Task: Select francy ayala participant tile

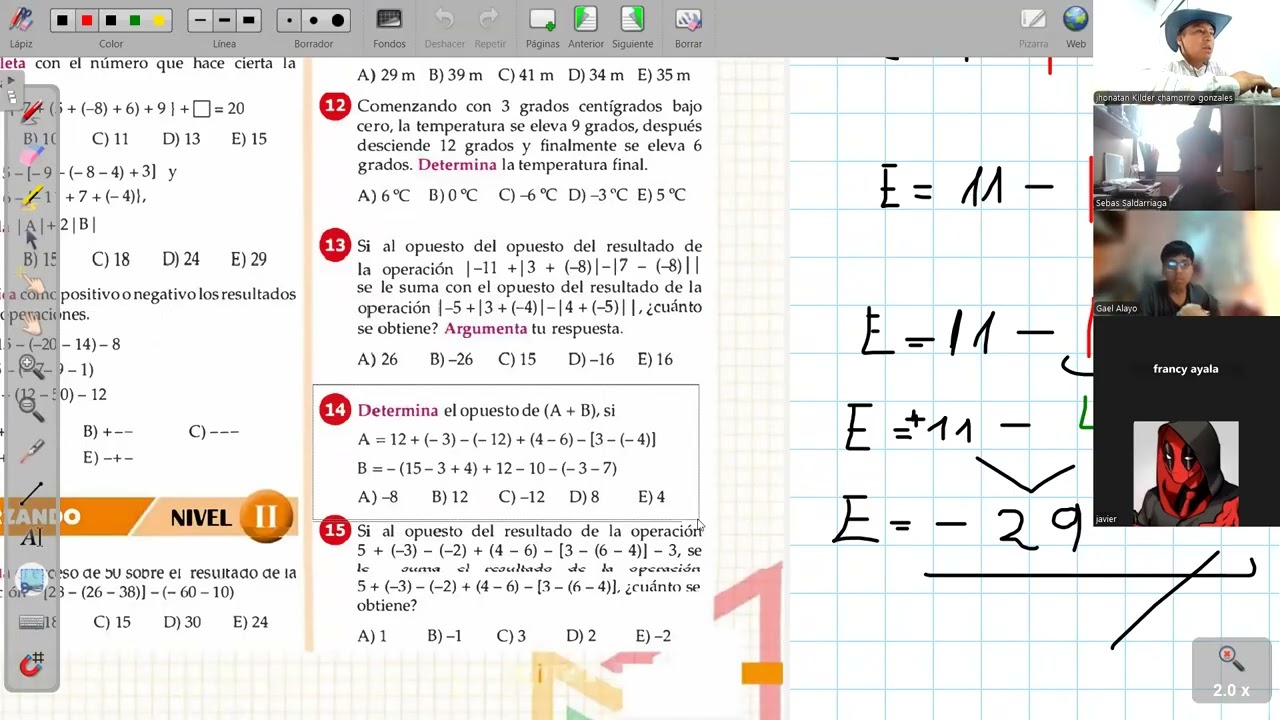Action: pyautogui.click(x=1186, y=369)
